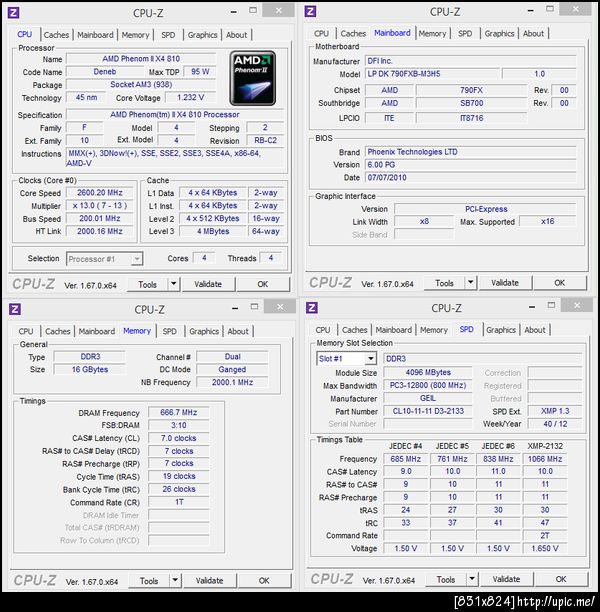
Task: Click the CPU-Z app icon in Mainboard tab window
Action: click(x=310, y=11)
